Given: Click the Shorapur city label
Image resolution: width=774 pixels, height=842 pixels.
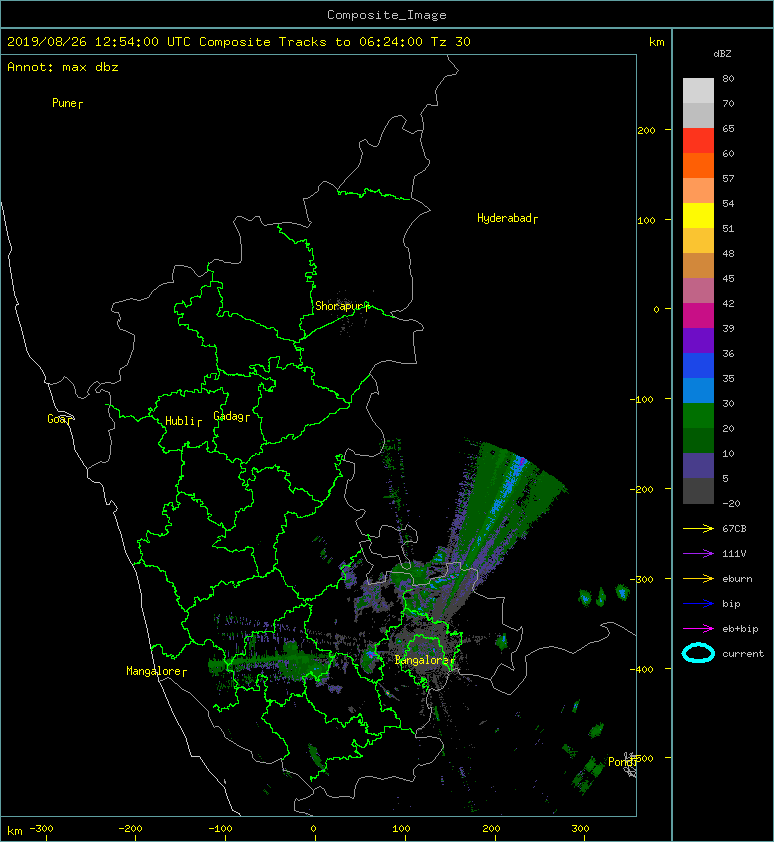Looking at the screenshot, I should pyautogui.click(x=342, y=306).
